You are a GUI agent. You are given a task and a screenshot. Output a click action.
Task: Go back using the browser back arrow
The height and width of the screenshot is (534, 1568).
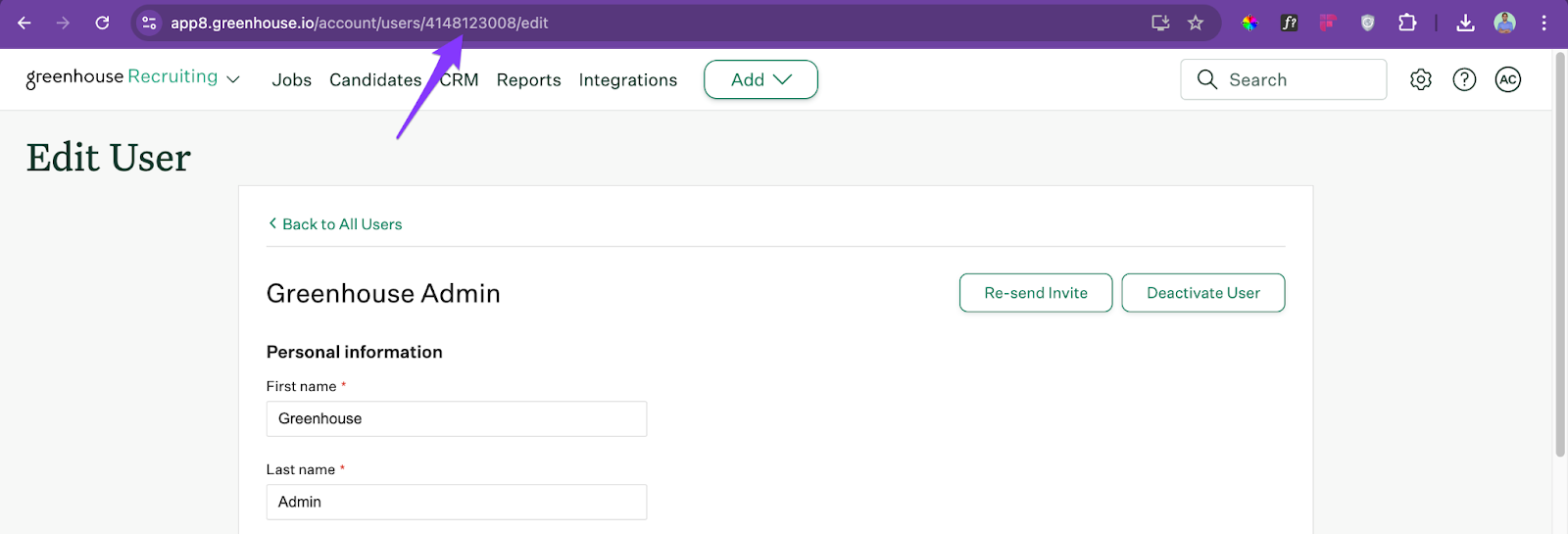(x=24, y=23)
